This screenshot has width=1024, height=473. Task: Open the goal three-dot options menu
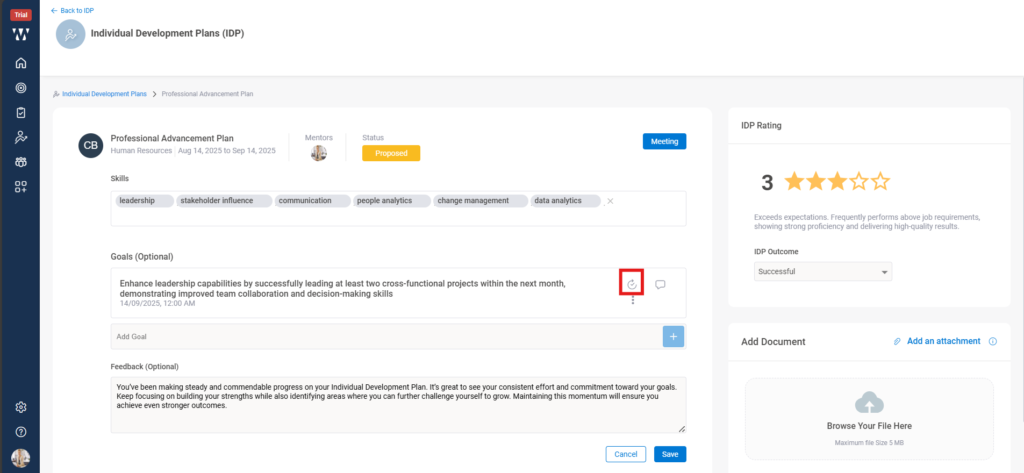pos(632,301)
